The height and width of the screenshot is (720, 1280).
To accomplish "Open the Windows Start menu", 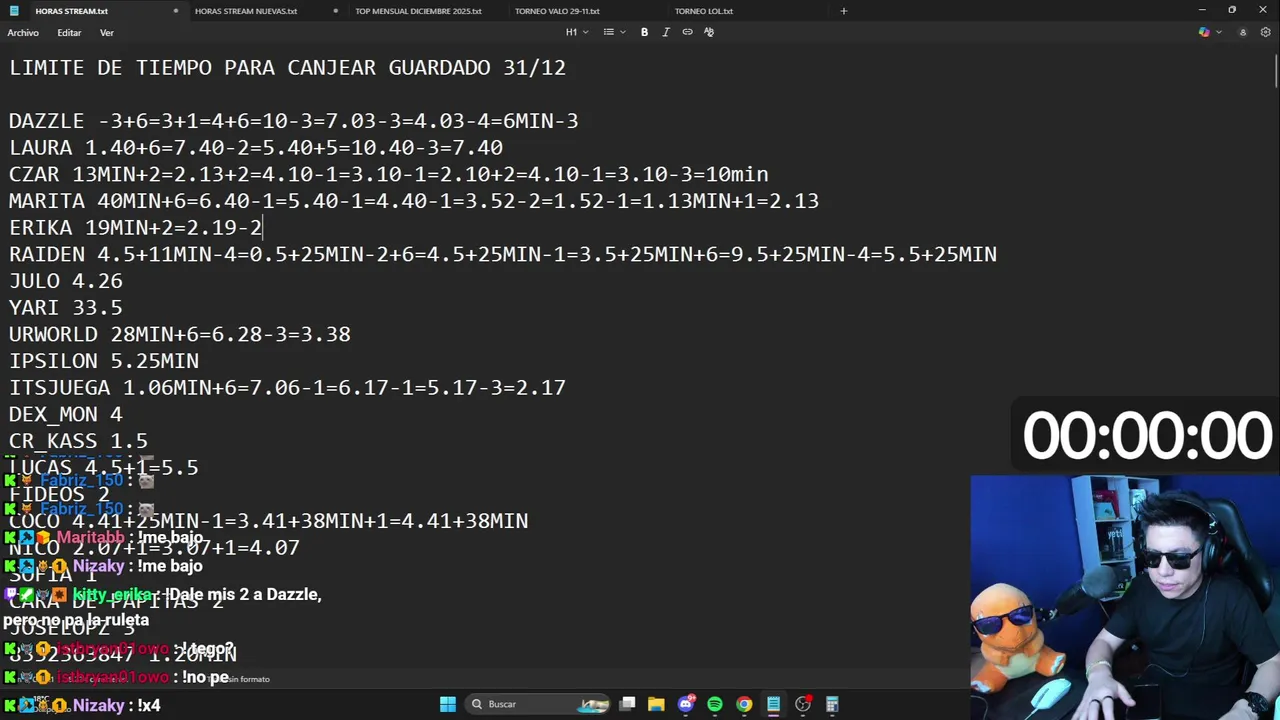I will [x=448, y=704].
